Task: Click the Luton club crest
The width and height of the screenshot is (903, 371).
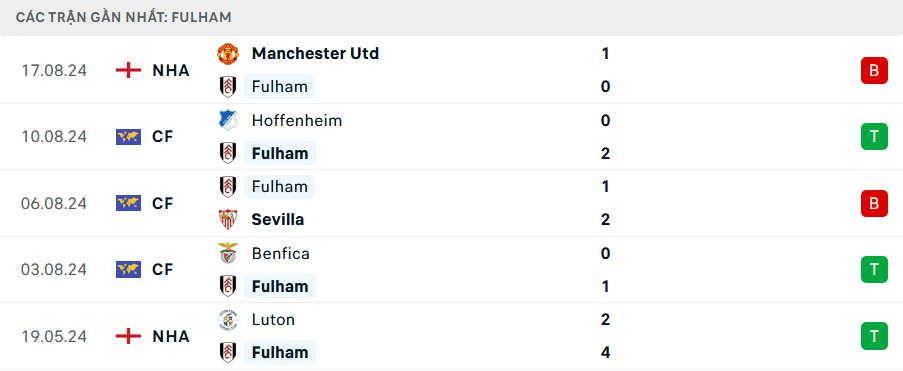Action: (227, 320)
